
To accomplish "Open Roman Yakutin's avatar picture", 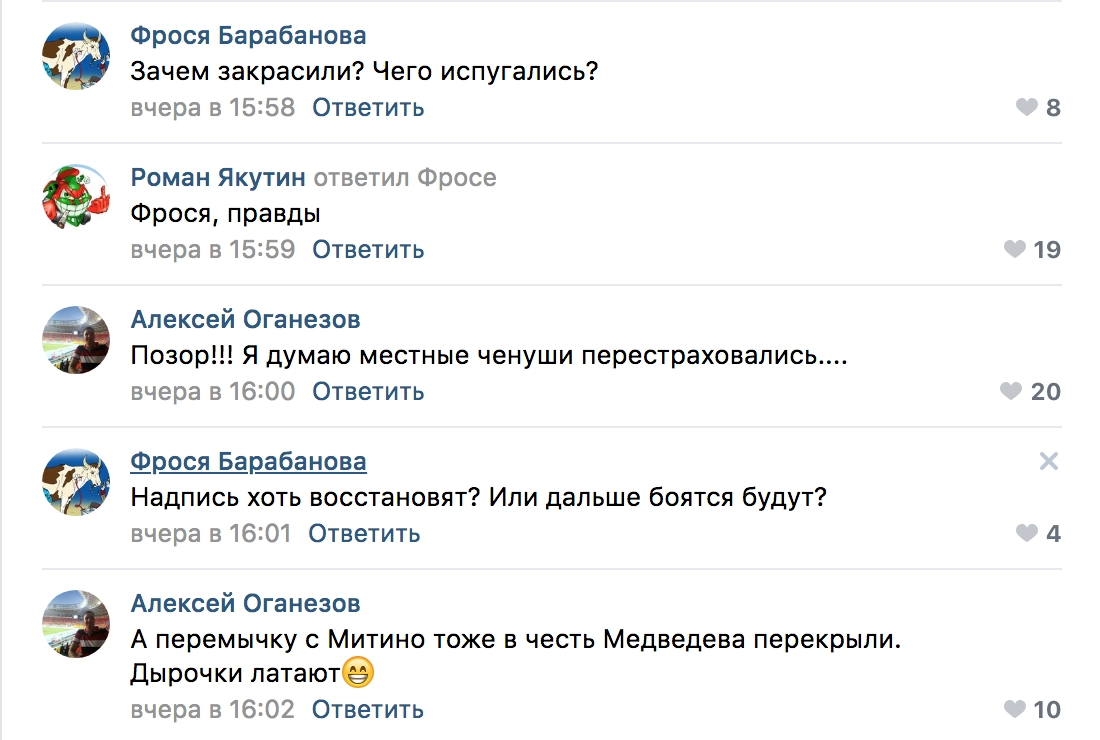I will click(76, 198).
